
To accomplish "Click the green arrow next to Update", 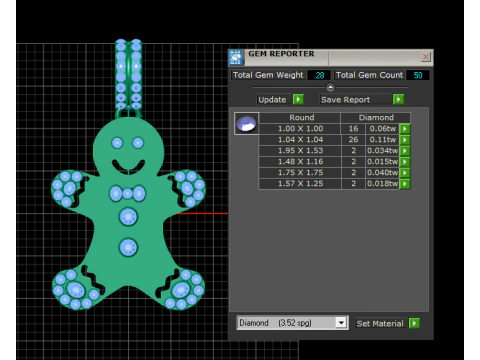I will [x=298, y=99].
